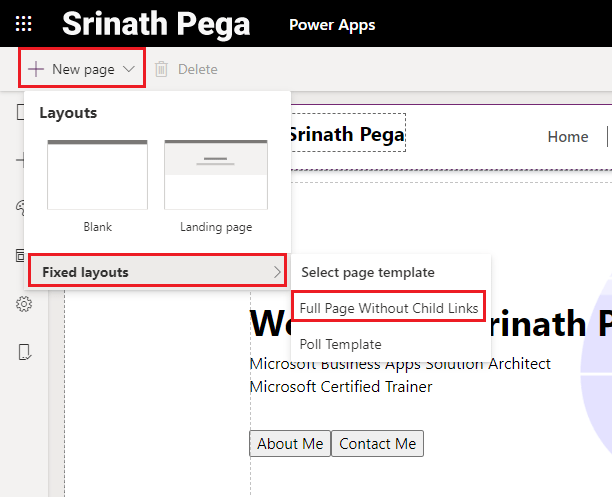Viewport: 612px width, 497px height.
Task: Click the About Me button
Action: point(290,444)
